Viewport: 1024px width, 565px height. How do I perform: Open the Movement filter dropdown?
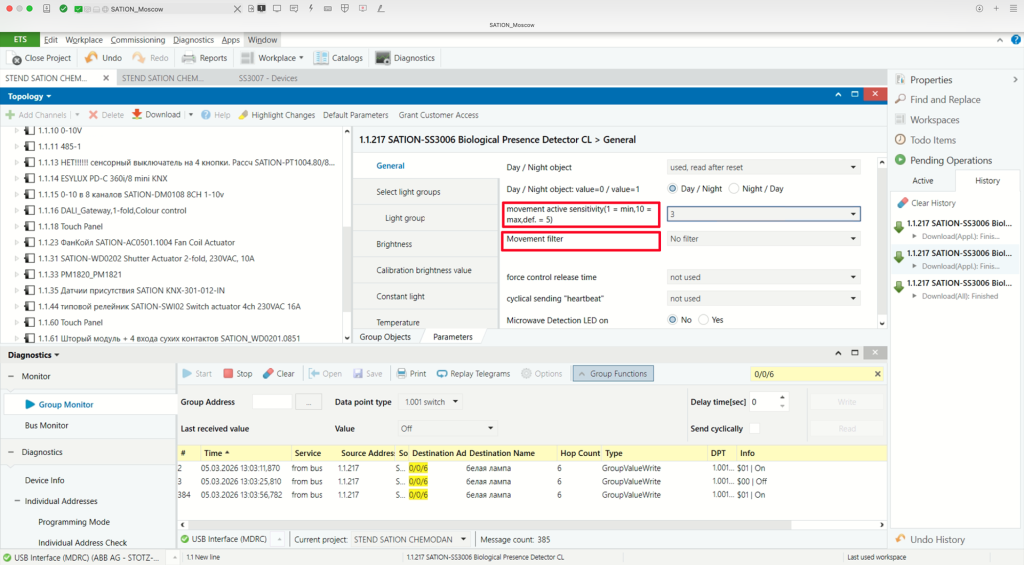763,239
